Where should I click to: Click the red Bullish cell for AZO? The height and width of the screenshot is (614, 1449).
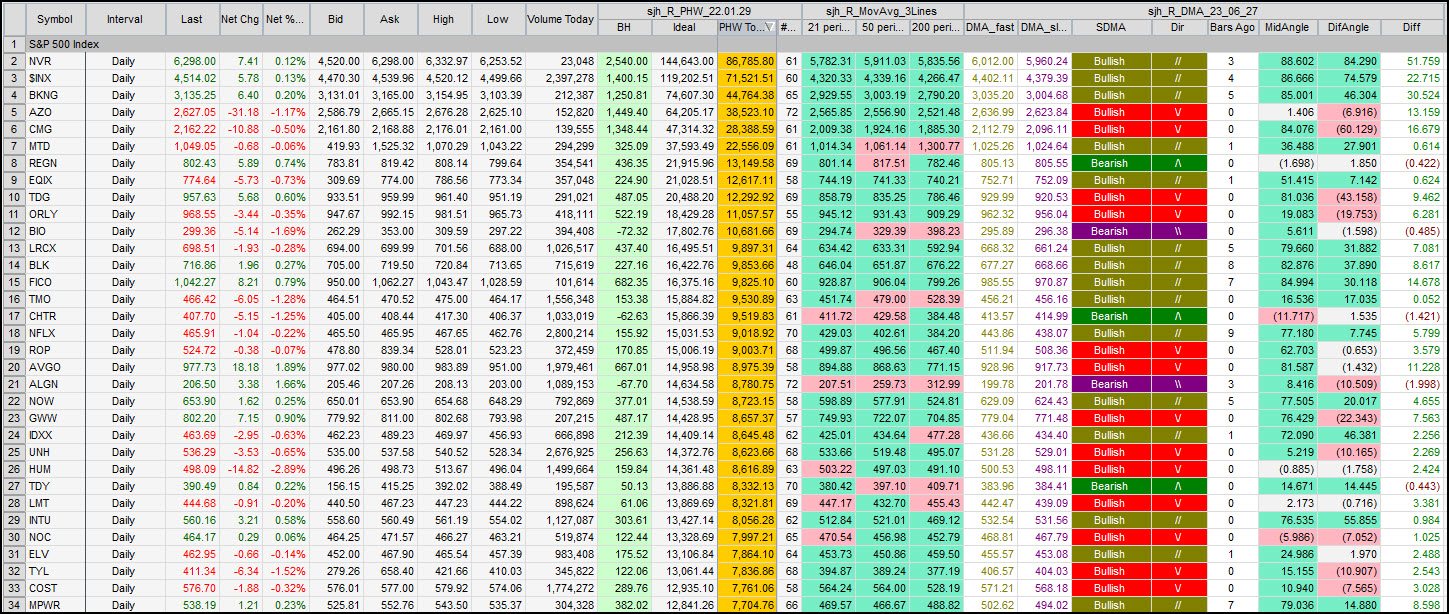(1109, 113)
